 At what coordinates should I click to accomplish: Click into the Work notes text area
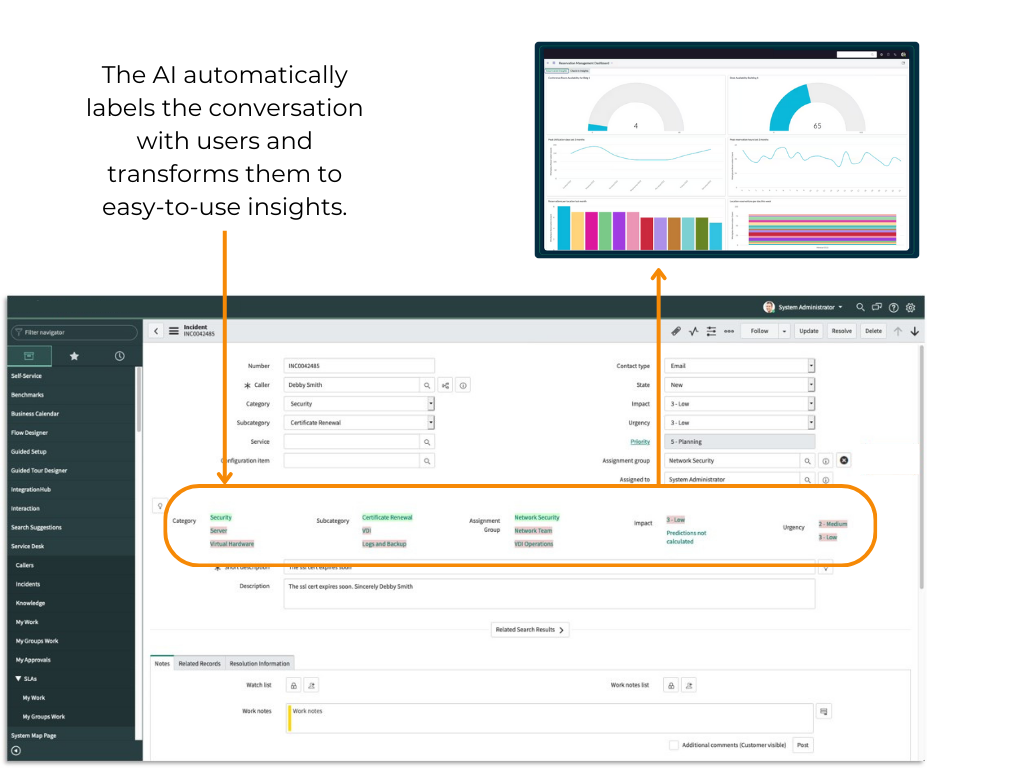pos(550,718)
